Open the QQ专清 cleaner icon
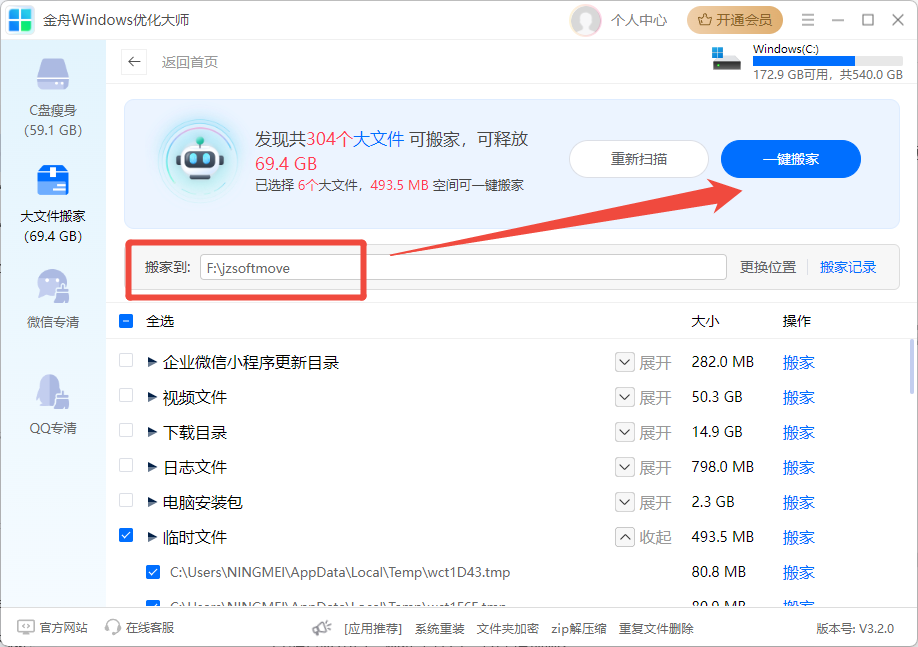Screen dimensions: 918x647 [x=53, y=391]
